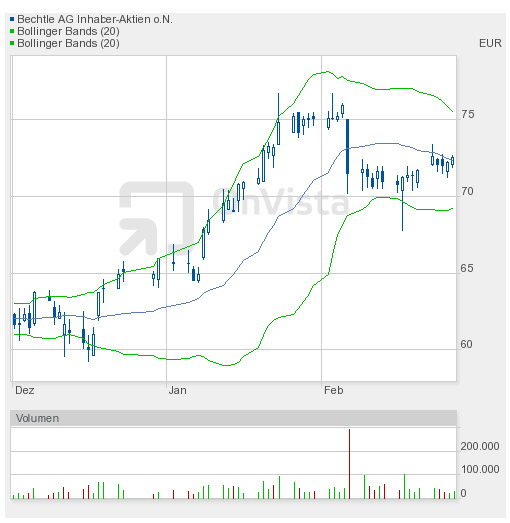The height and width of the screenshot is (523, 510).
Task: Click the 70 price axis label
Action: (467, 191)
